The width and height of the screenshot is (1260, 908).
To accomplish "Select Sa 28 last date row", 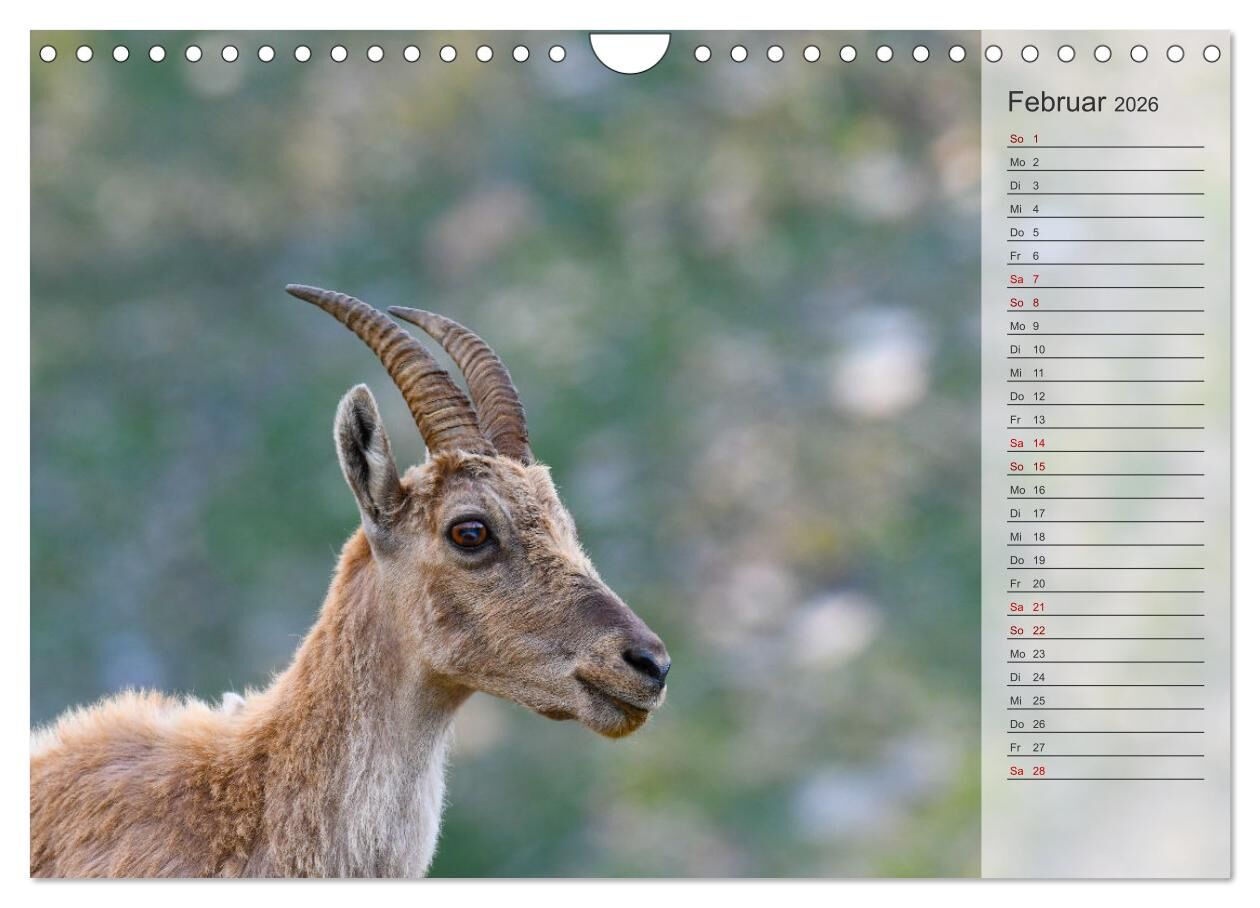I will pyautogui.click(x=1105, y=771).
